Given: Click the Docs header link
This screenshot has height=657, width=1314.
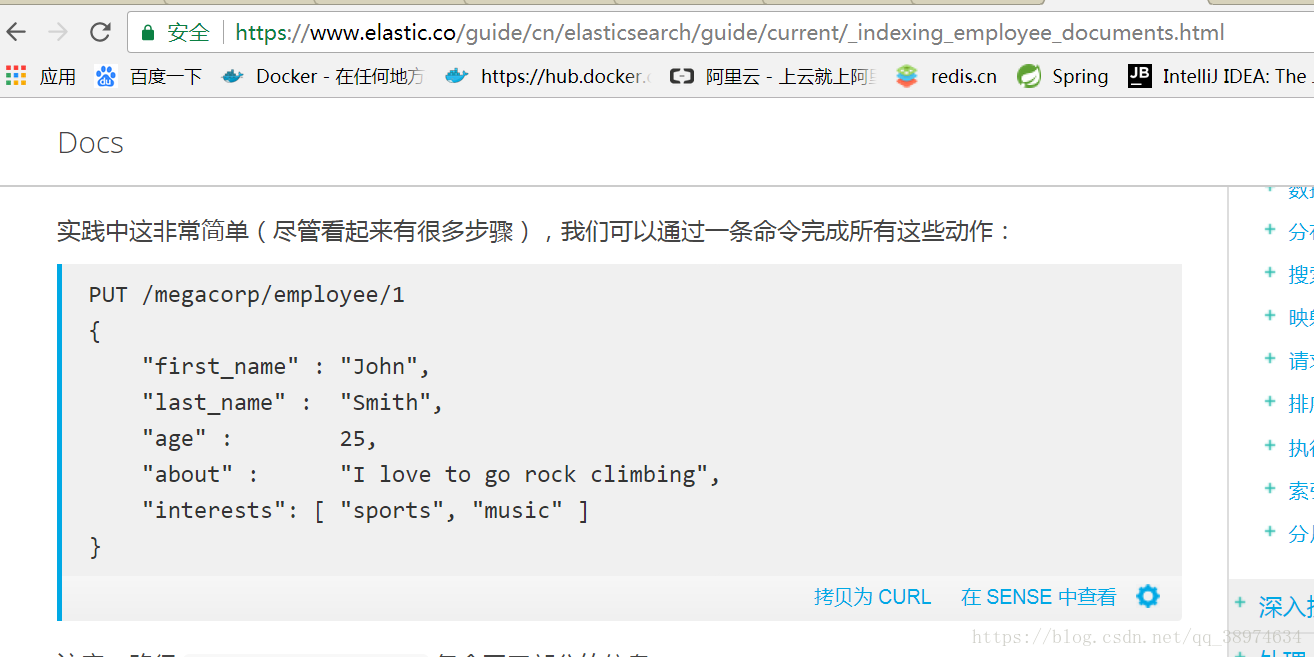Looking at the screenshot, I should 91,143.
